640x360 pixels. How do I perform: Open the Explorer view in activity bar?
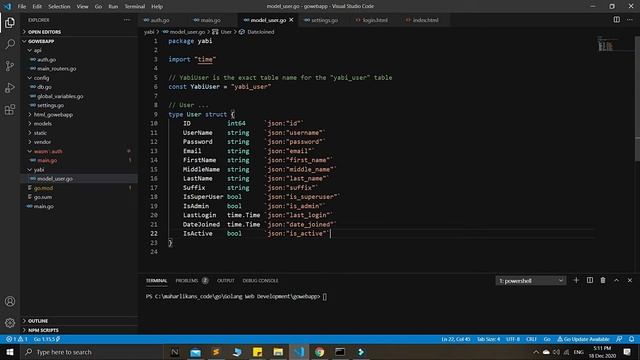(10, 23)
